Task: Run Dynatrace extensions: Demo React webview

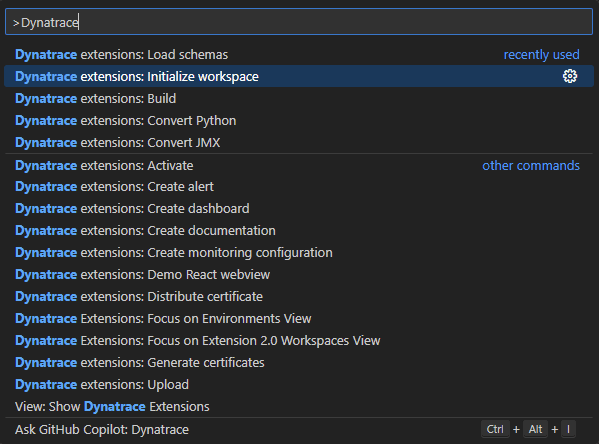Action: 299,275
